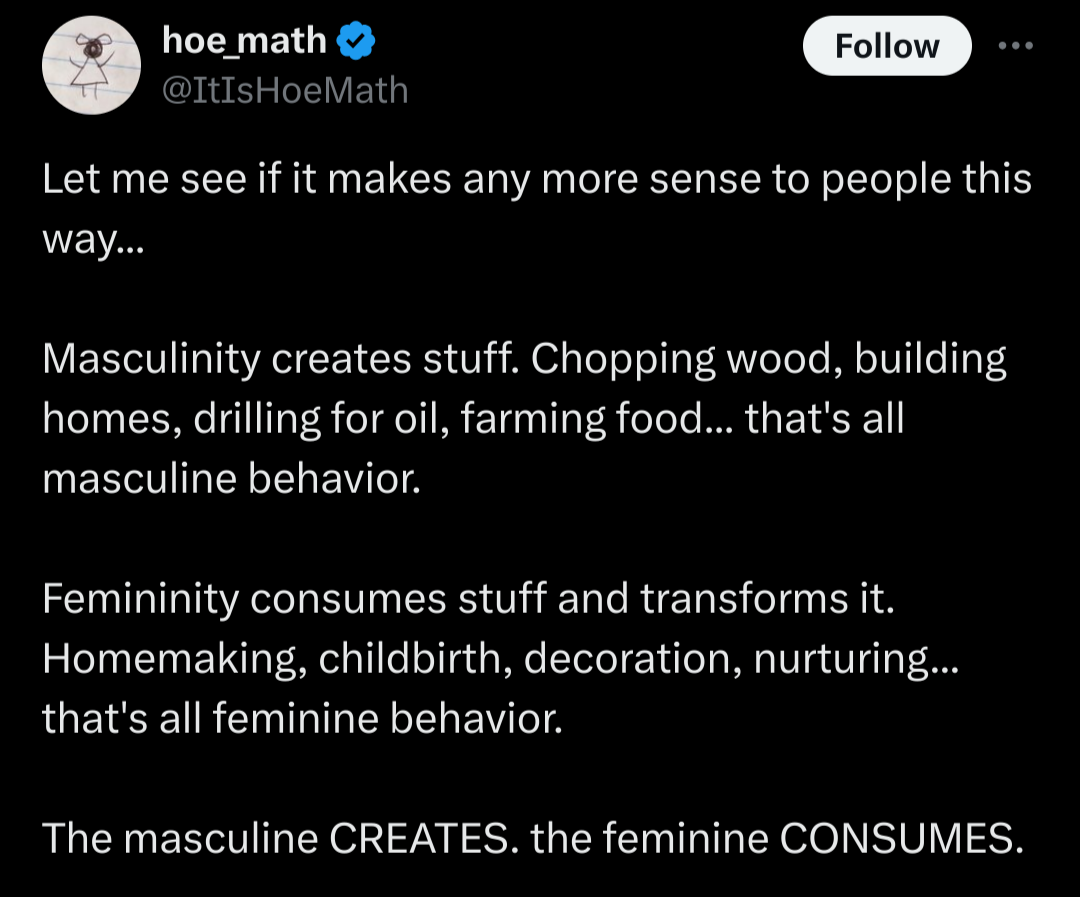
Task: Click the word "way..." in the post
Action: (x=94, y=240)
